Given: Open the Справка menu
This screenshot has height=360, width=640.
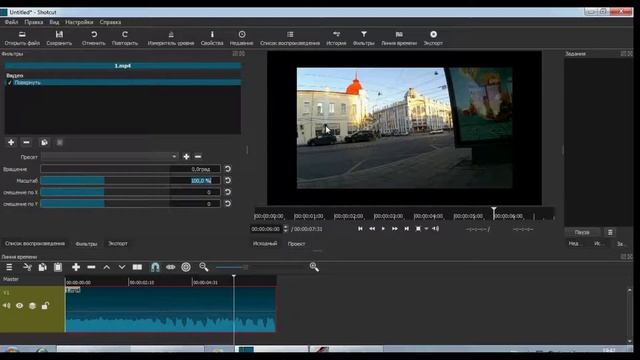Looking at the screenshot, I should coord(110,22).
